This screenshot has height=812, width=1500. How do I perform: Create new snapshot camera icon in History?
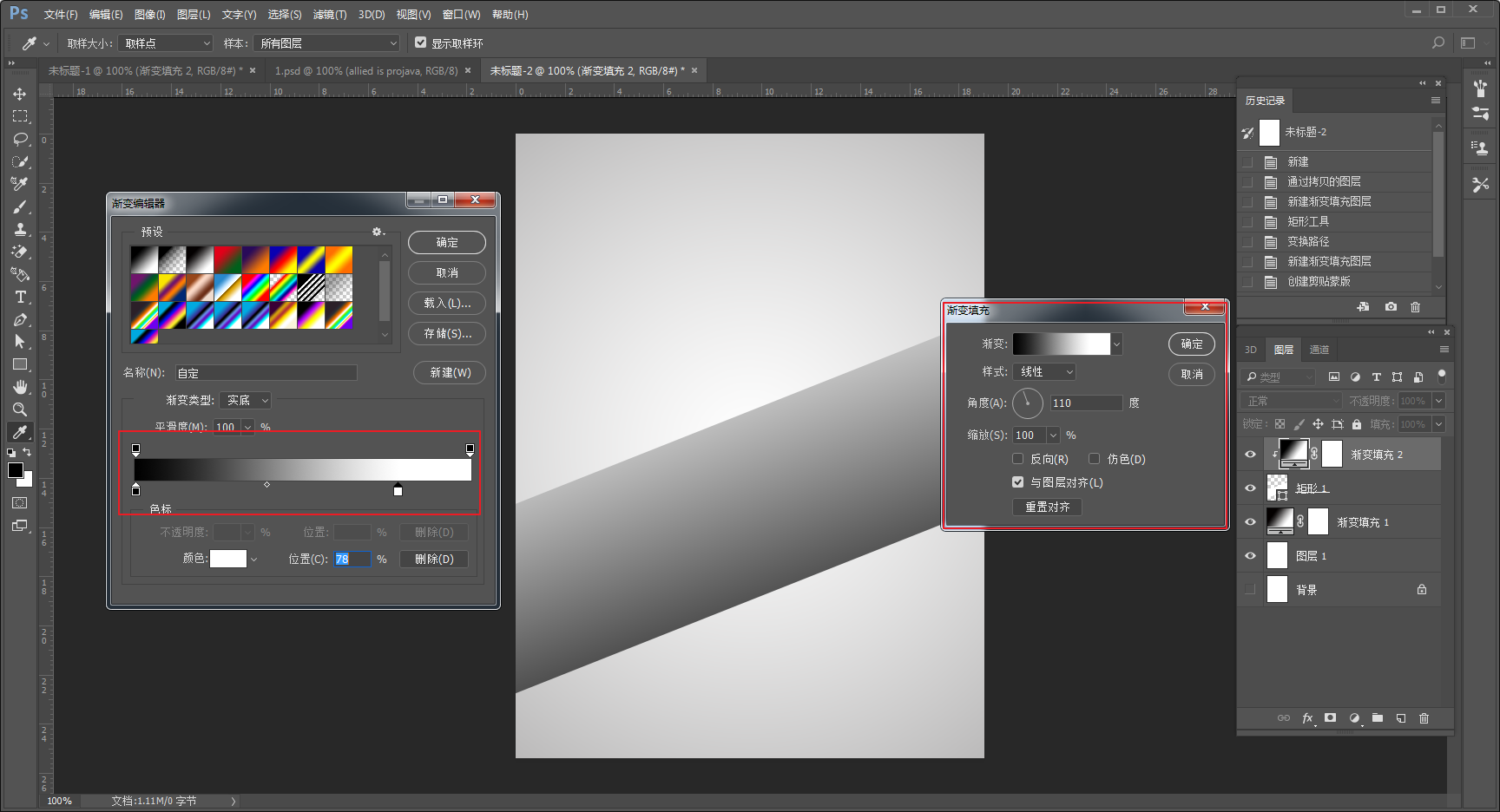[x=1391, y=307]
